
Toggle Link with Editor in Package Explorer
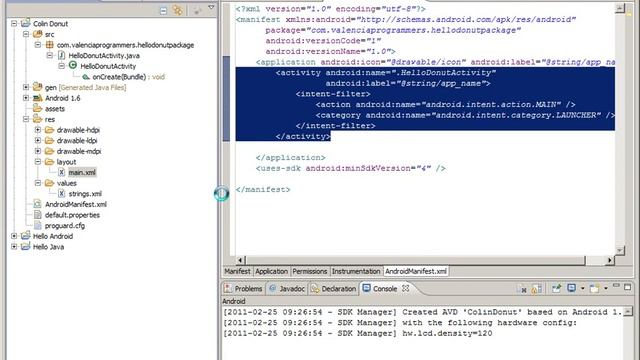(178, 10)
